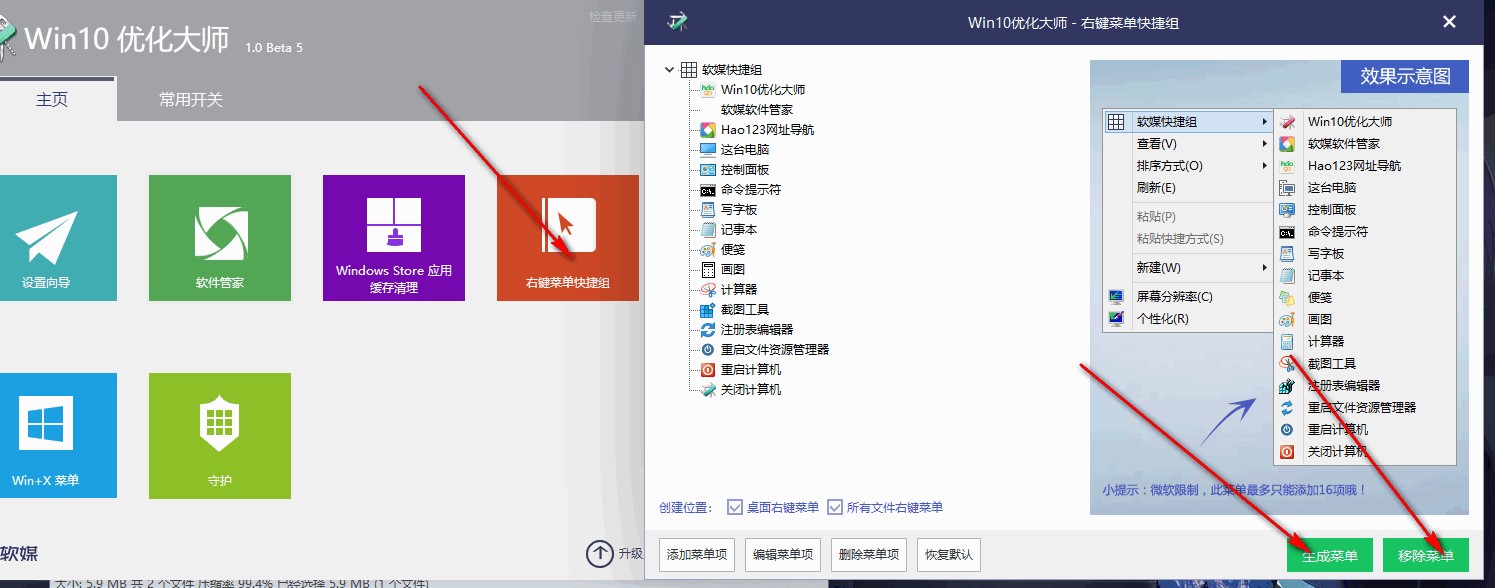Click Hao123 icon in tree list

[708, 130]
